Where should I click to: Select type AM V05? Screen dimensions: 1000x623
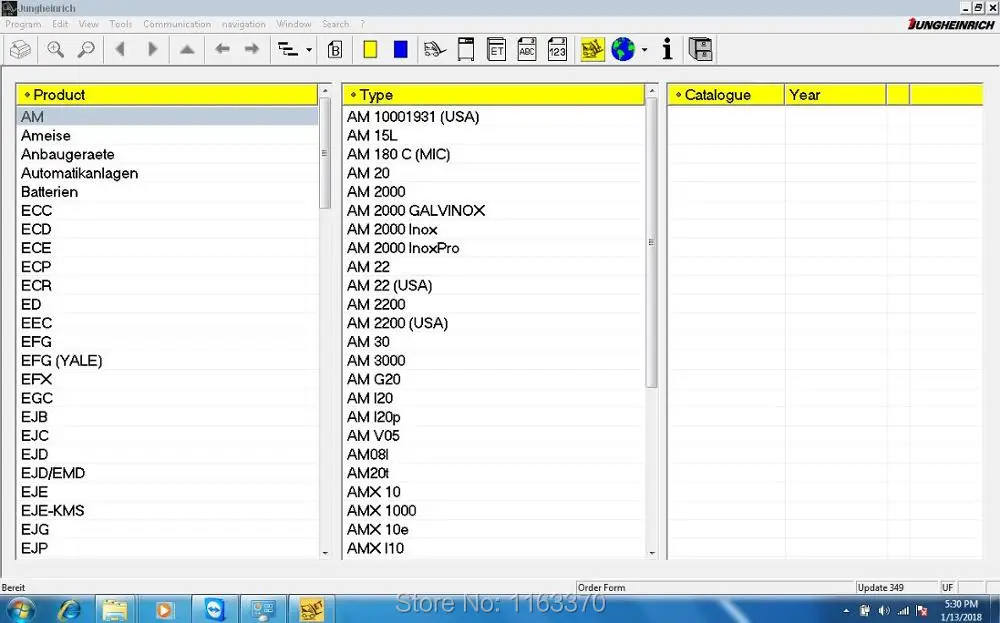pyautogui.click(x=494, y=436)
